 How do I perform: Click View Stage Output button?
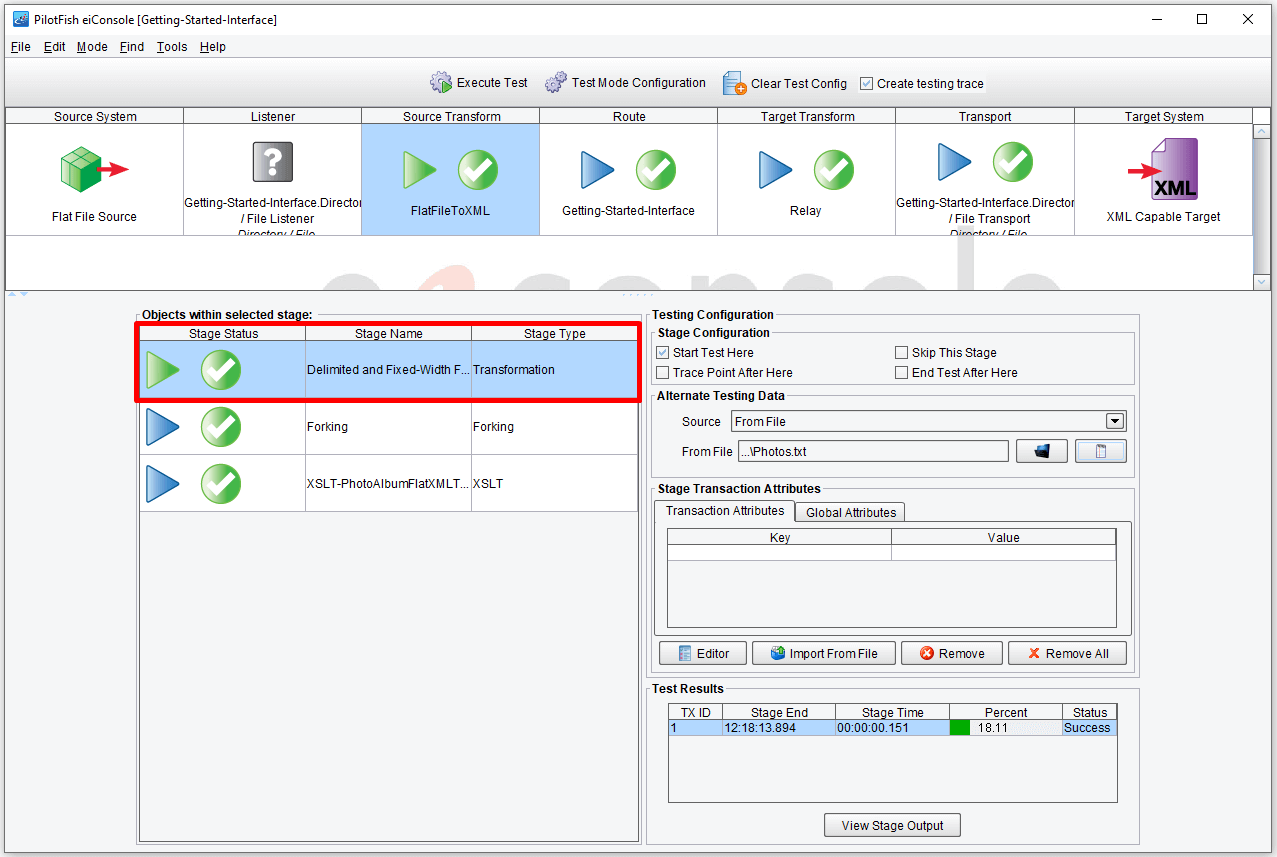[x=892, y=825]
